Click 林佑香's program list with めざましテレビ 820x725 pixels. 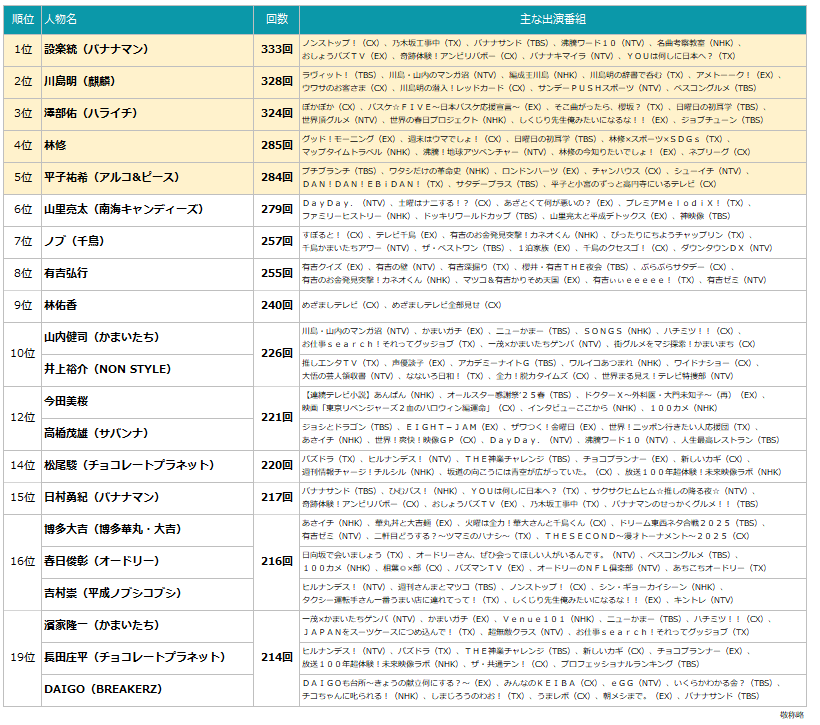pos(401,305)
